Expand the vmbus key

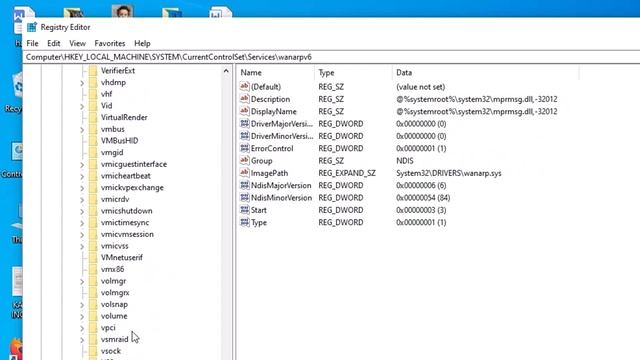pos(82,129)
